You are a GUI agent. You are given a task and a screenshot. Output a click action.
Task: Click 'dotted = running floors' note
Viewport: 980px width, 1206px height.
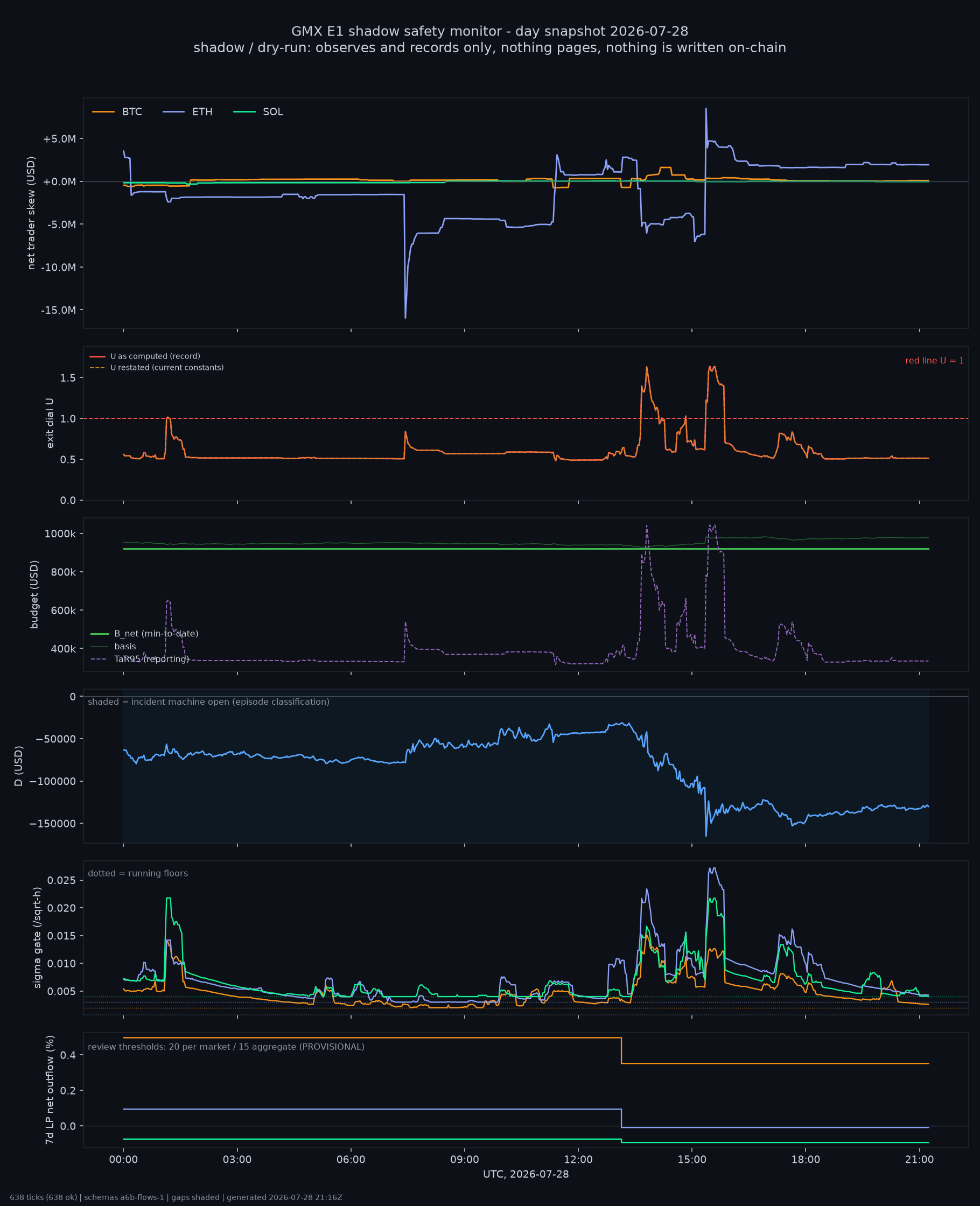click(x=138, y=873)
